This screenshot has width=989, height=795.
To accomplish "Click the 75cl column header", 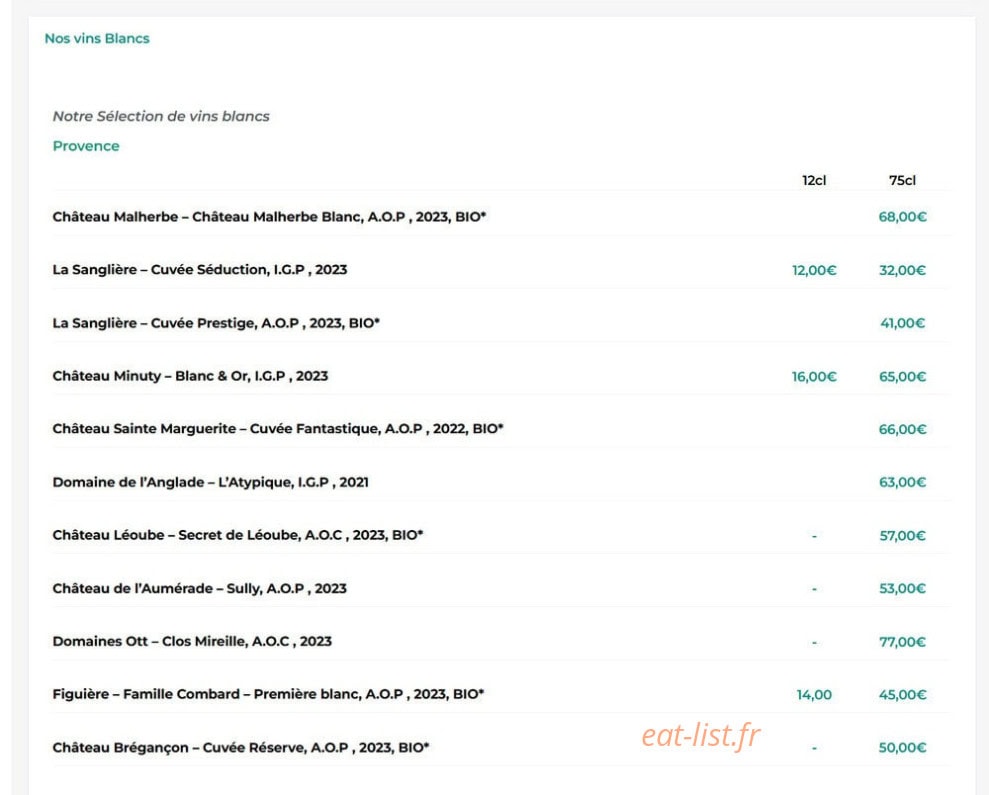I will pos(902,180).
